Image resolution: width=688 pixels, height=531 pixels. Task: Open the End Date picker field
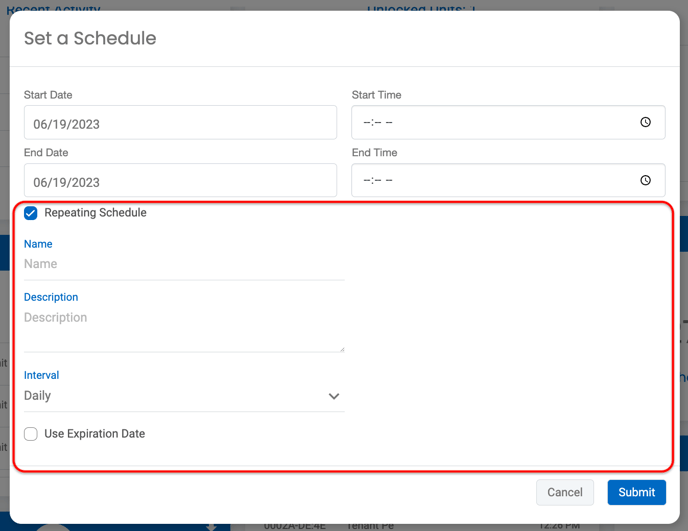180,181
